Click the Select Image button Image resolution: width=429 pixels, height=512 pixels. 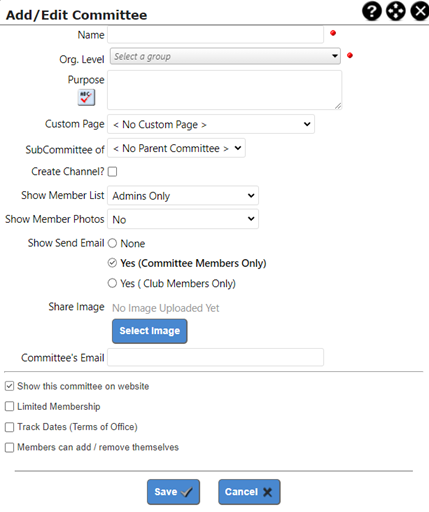(x=150, y=331)
